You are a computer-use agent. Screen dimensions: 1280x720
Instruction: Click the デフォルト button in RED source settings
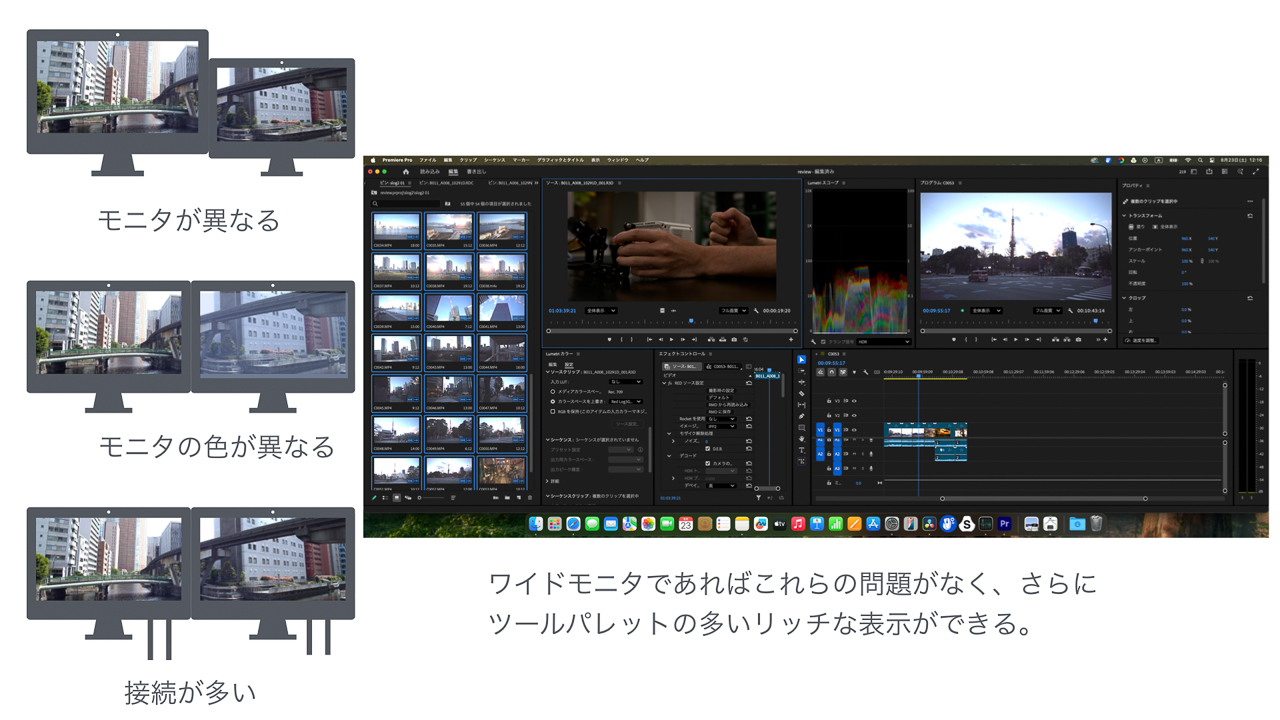tap(719, 397)
